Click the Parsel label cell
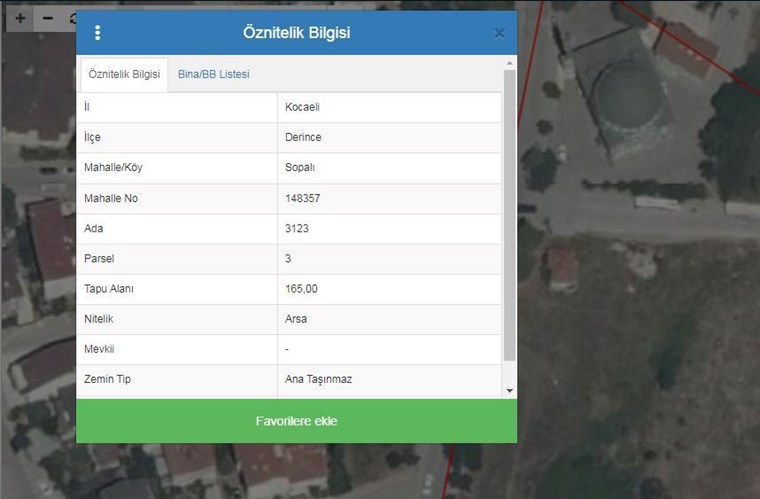This screenshot has width=760, height=499. (177, 259)
